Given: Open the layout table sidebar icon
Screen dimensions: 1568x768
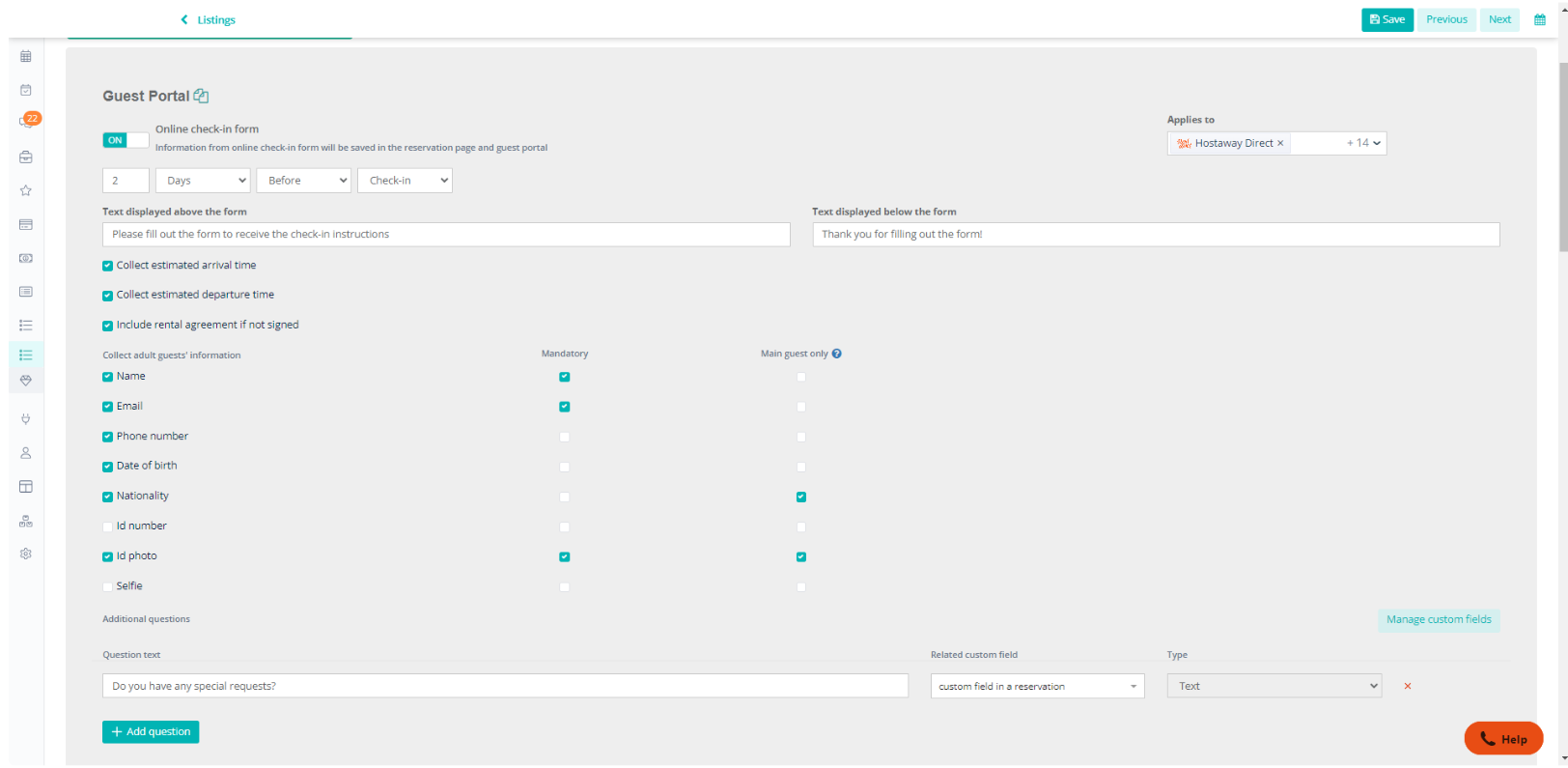Looking at the screenshot, I should pos(26,486).
